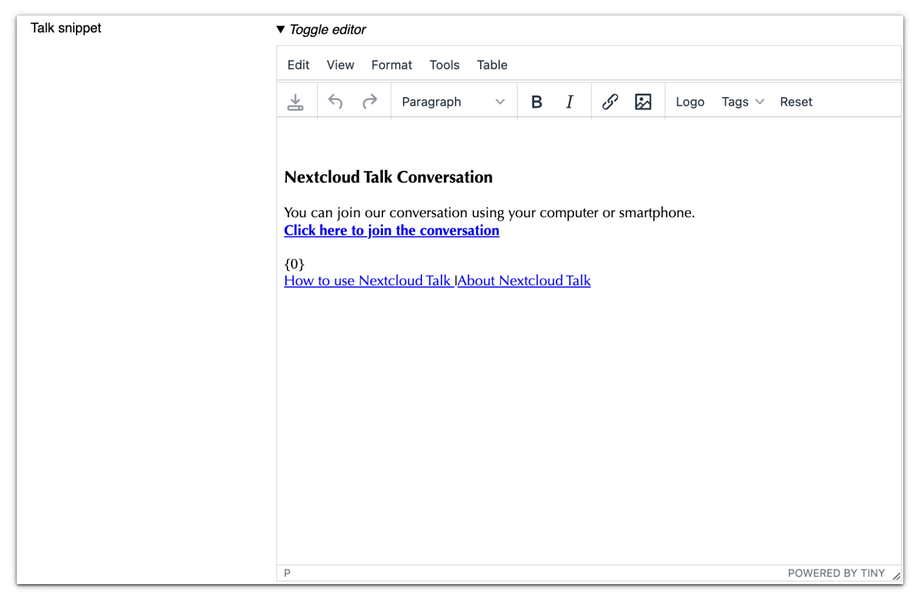Toggle bold formatting
This screenshot has width=920, height=602.
[x=536, y=102]
